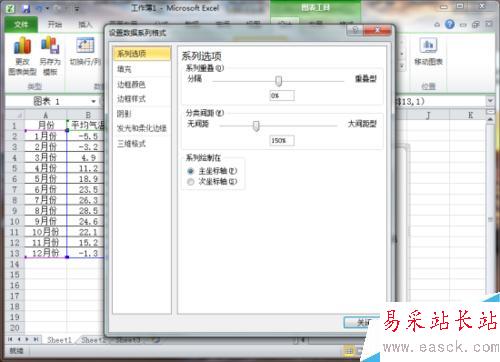Switch to the Home (开始) ribbon tab
500x362 pixels.
click(x=55, y=24)
